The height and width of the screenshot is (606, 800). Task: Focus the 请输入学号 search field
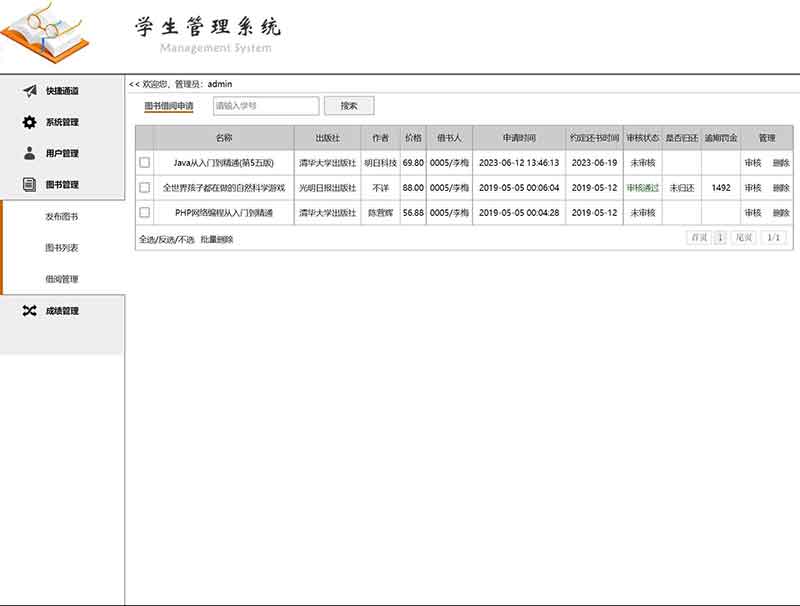265,105
